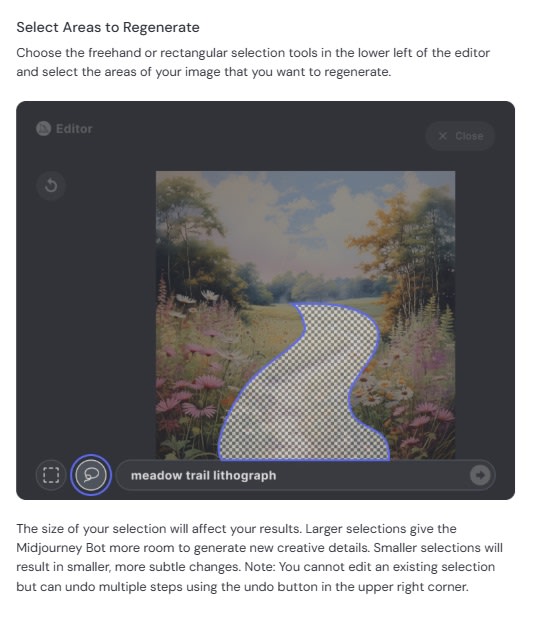This screenshot has height=620, width=533.
Task: Close the Editor using the Close button
Action: (x=460, y=136)
